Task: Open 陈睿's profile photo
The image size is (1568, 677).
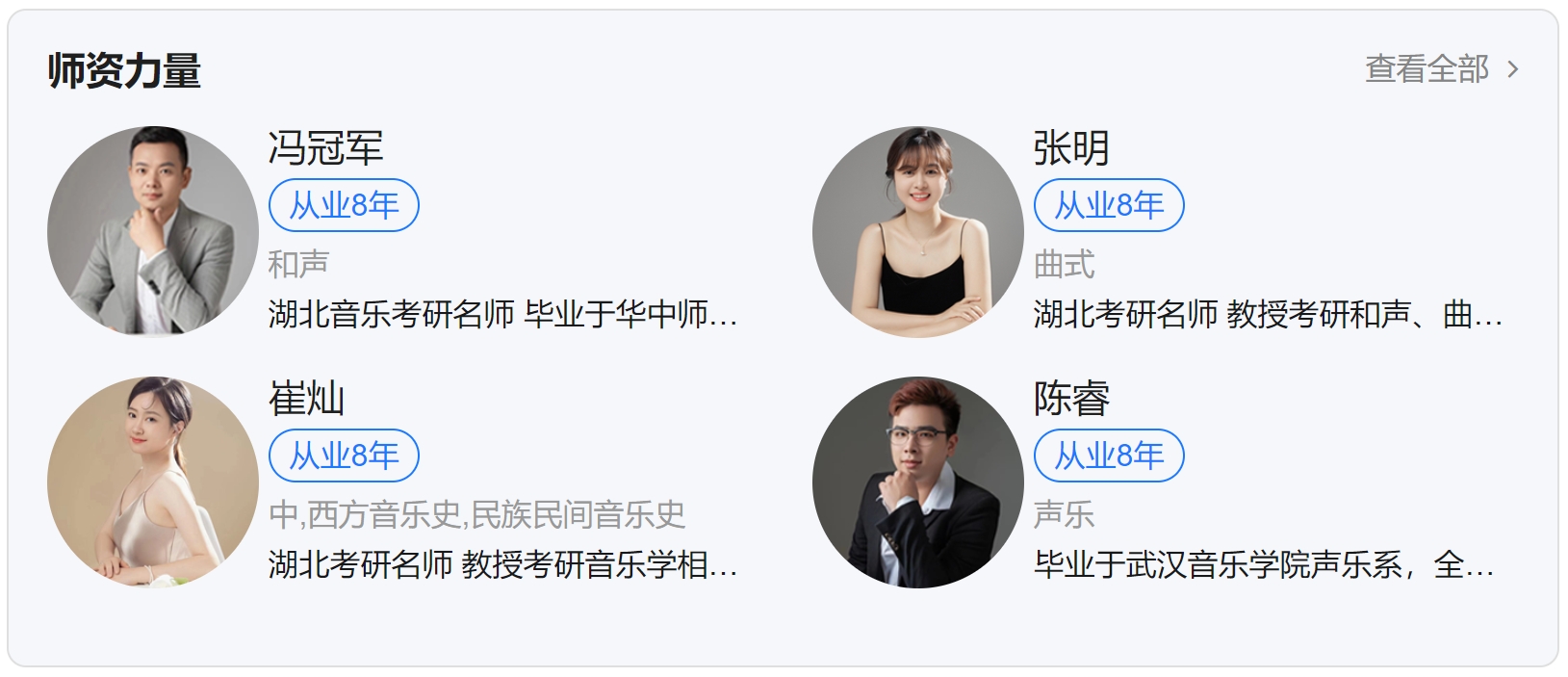Action: [918, 482]
